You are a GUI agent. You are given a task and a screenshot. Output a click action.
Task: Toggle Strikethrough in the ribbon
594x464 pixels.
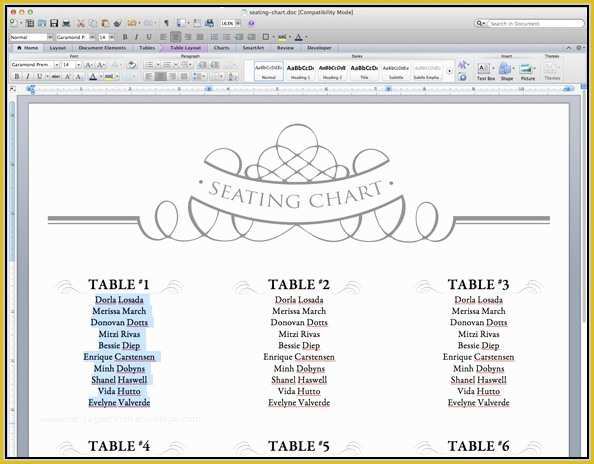(55, 77)
